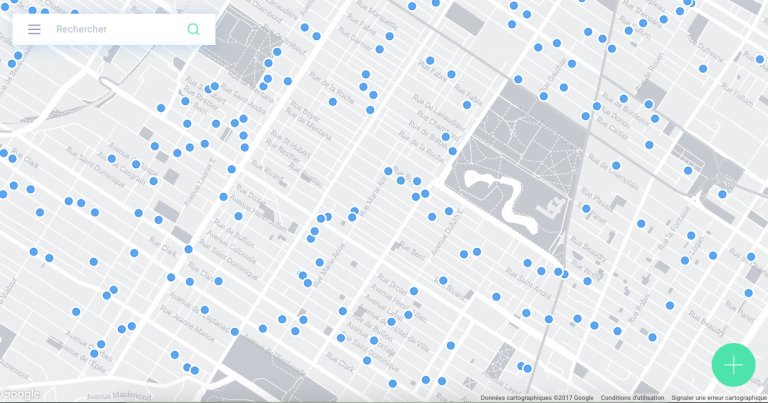Image resolution: width=768 pixels, height=403 pixels.
Task: Select the marker below the Rue Dufresne label
Action: click(703, 69)
